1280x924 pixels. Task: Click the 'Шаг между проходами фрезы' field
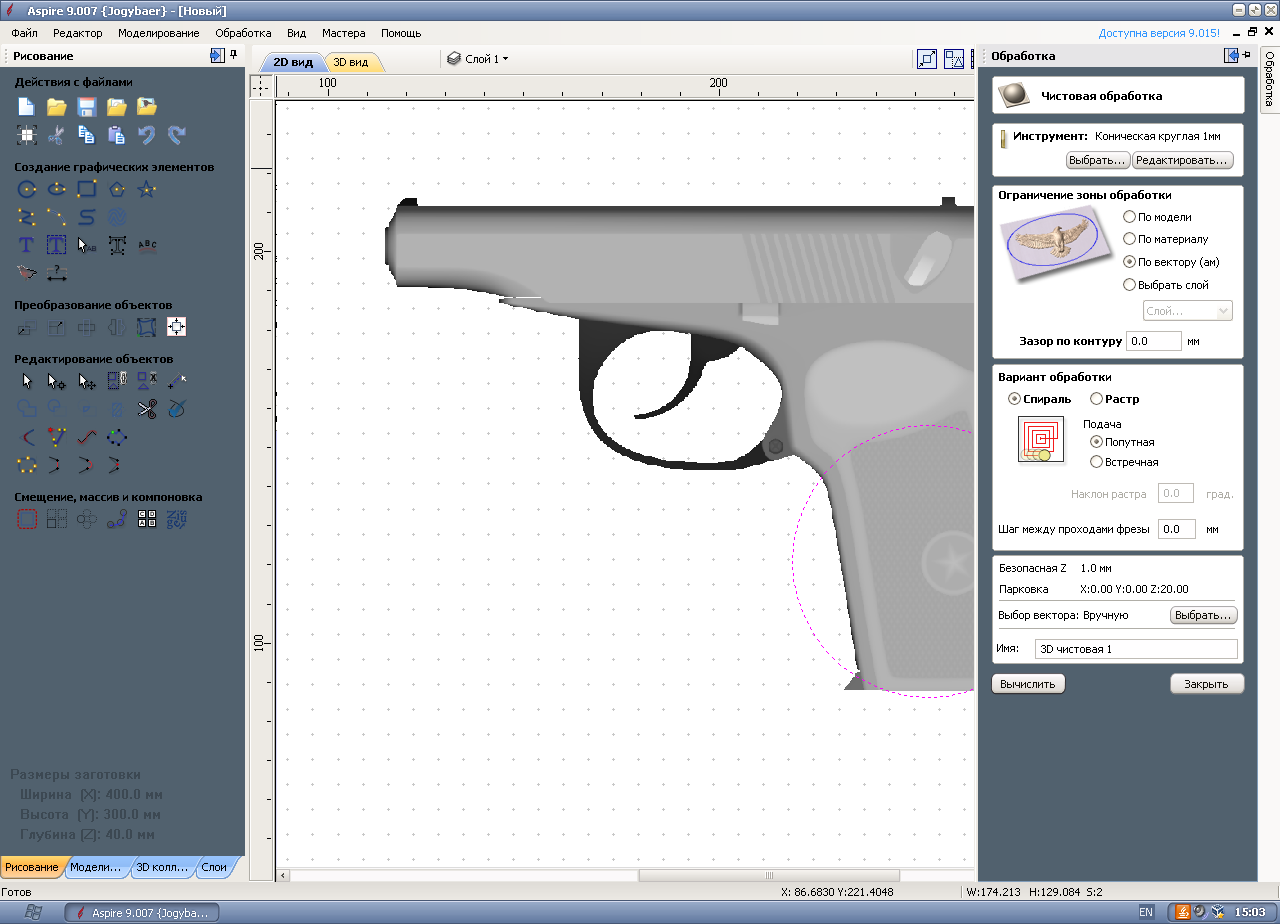click(x=1177, y=529)
